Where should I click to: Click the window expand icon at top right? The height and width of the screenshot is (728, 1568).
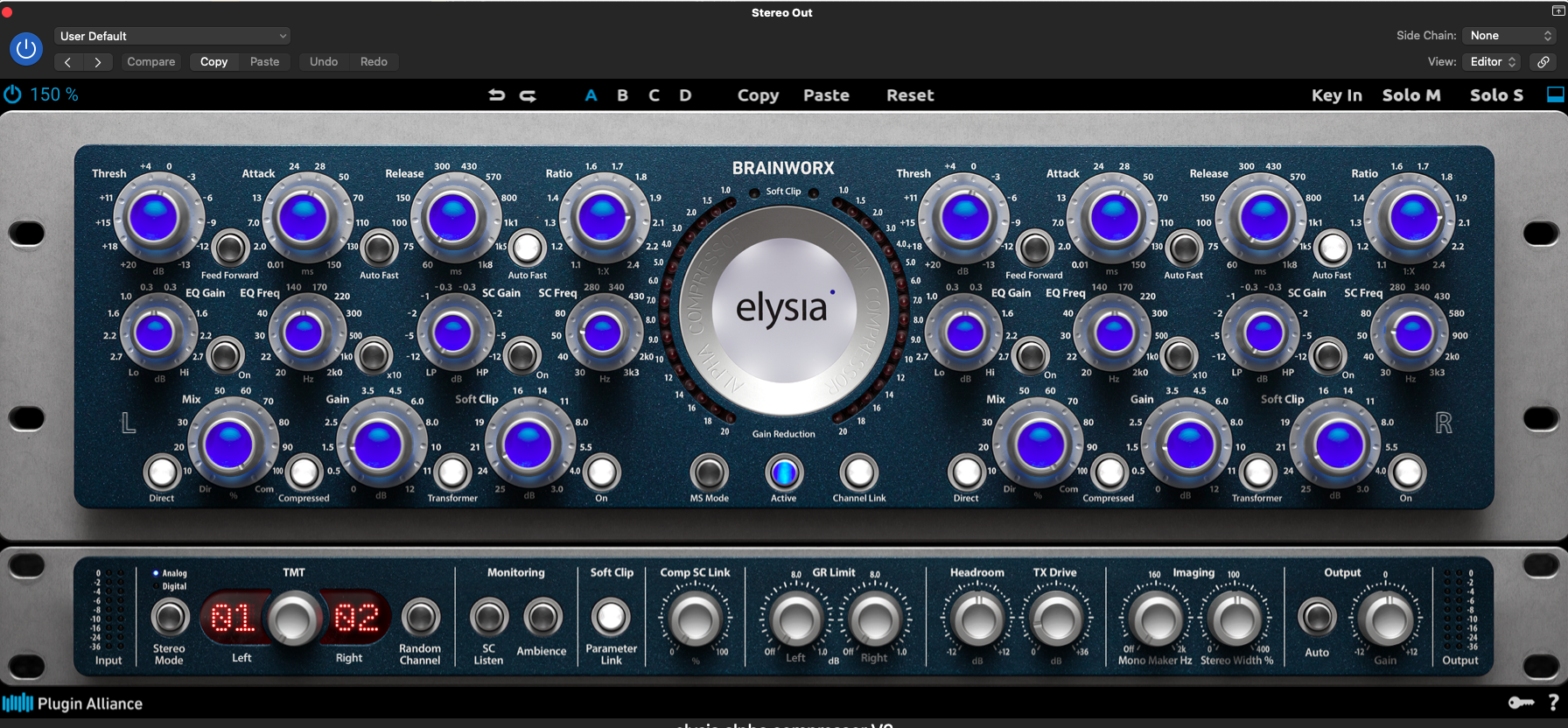[1557, 11]
